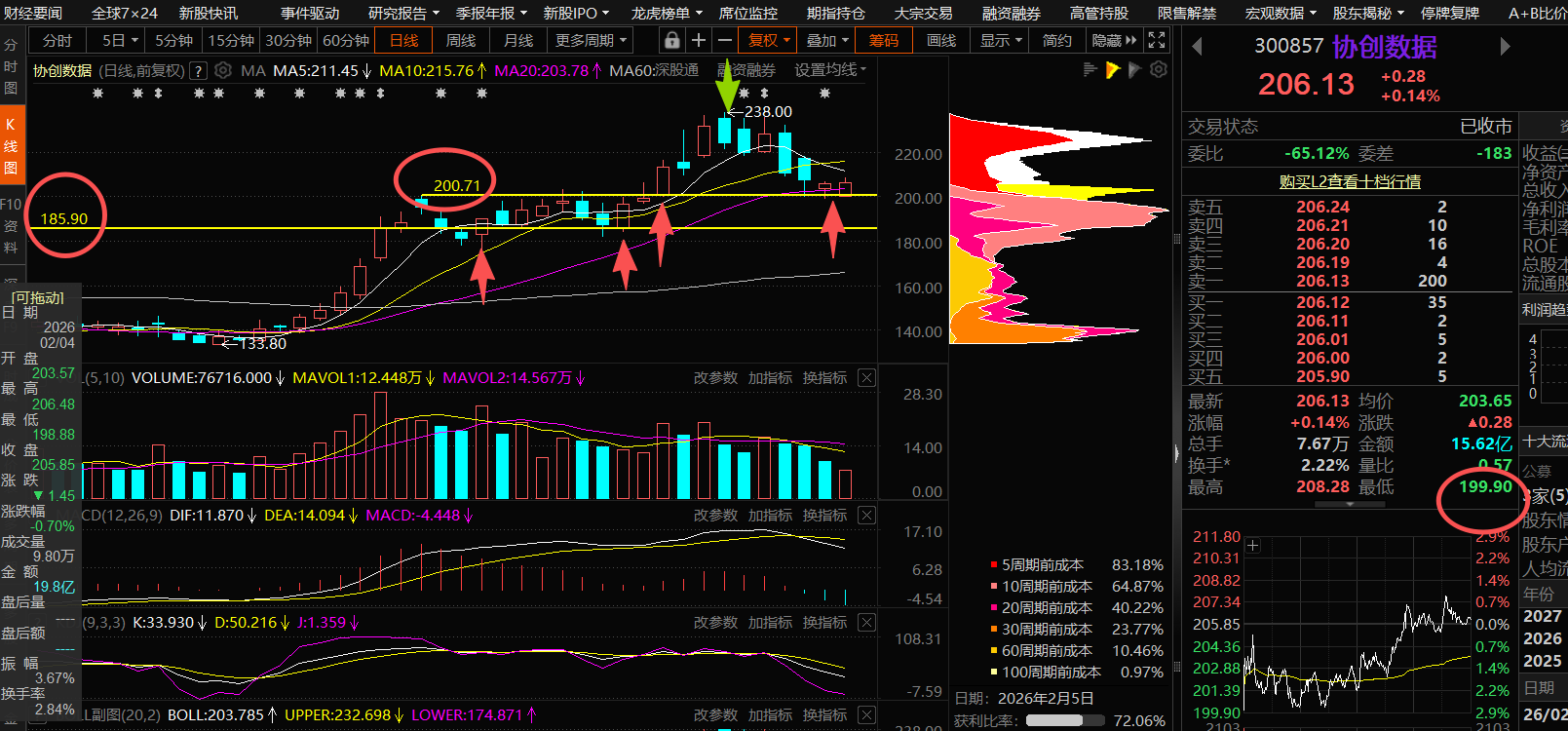The height and width of the screenshot is (731, 1568).
Task: Switch to the 分时 period
Action: [x=57, y=40]
